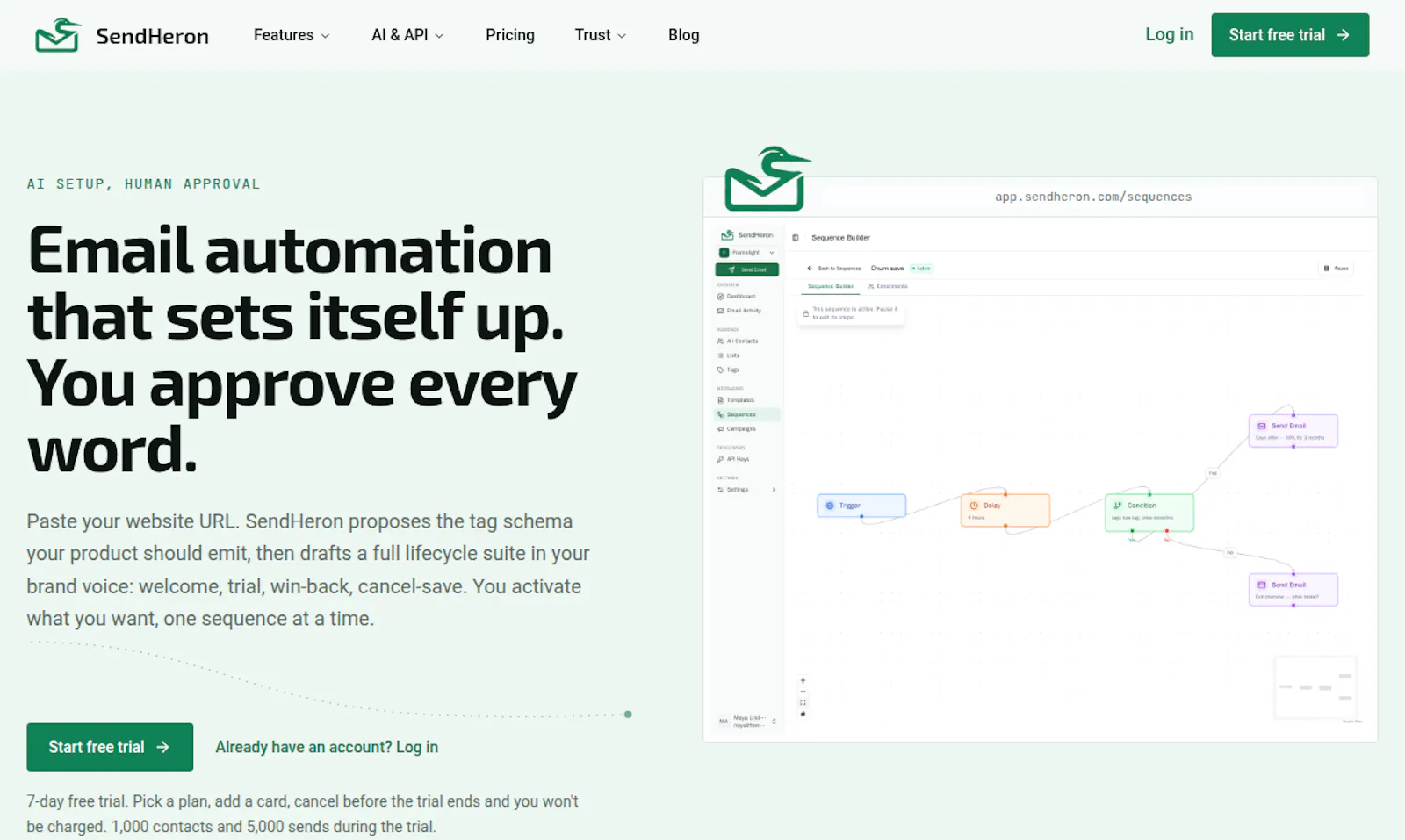
Task: Select Sequences in the preview sidebar
Action: [747, 414]
